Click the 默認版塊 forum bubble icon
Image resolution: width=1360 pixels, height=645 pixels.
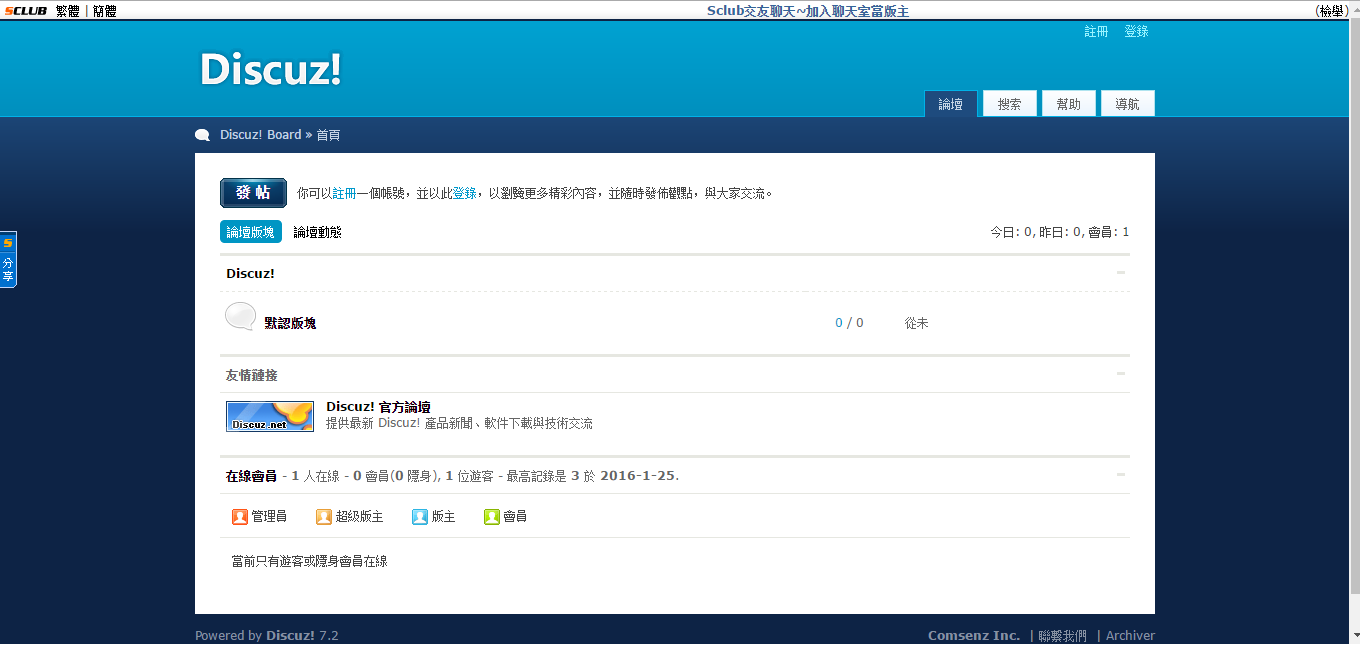tap(240, 317)
